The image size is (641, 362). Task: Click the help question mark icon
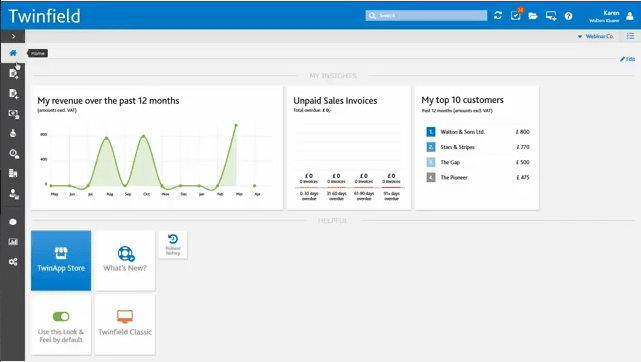(568, 16)
